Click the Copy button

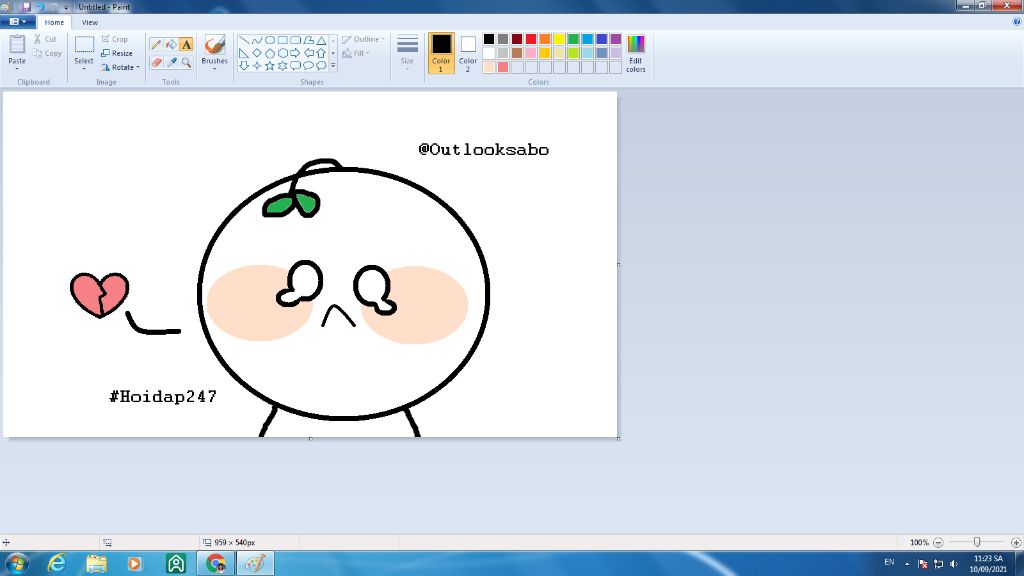pos(47,54)
